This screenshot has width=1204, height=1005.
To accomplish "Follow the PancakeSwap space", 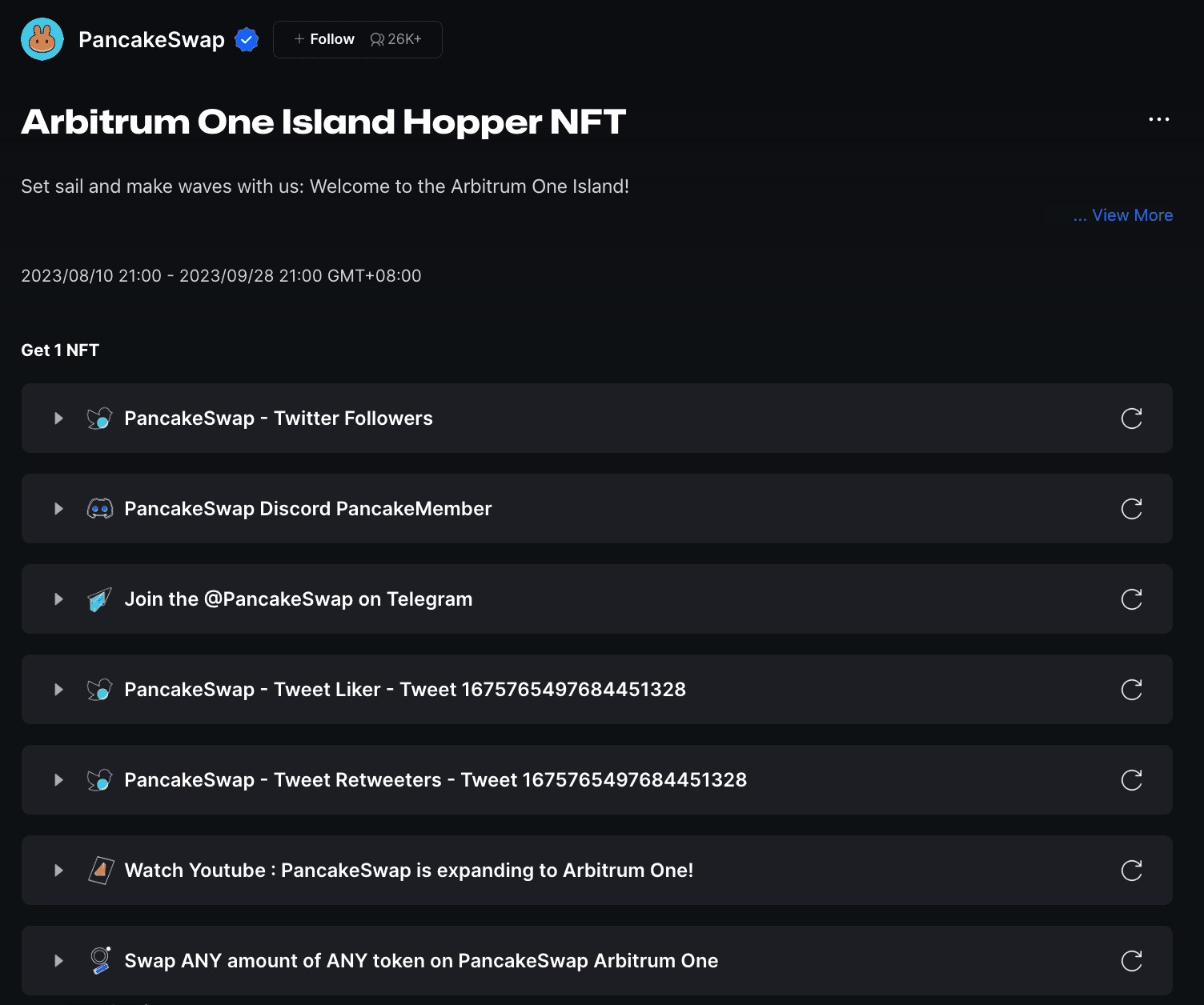I will [324, 39].
